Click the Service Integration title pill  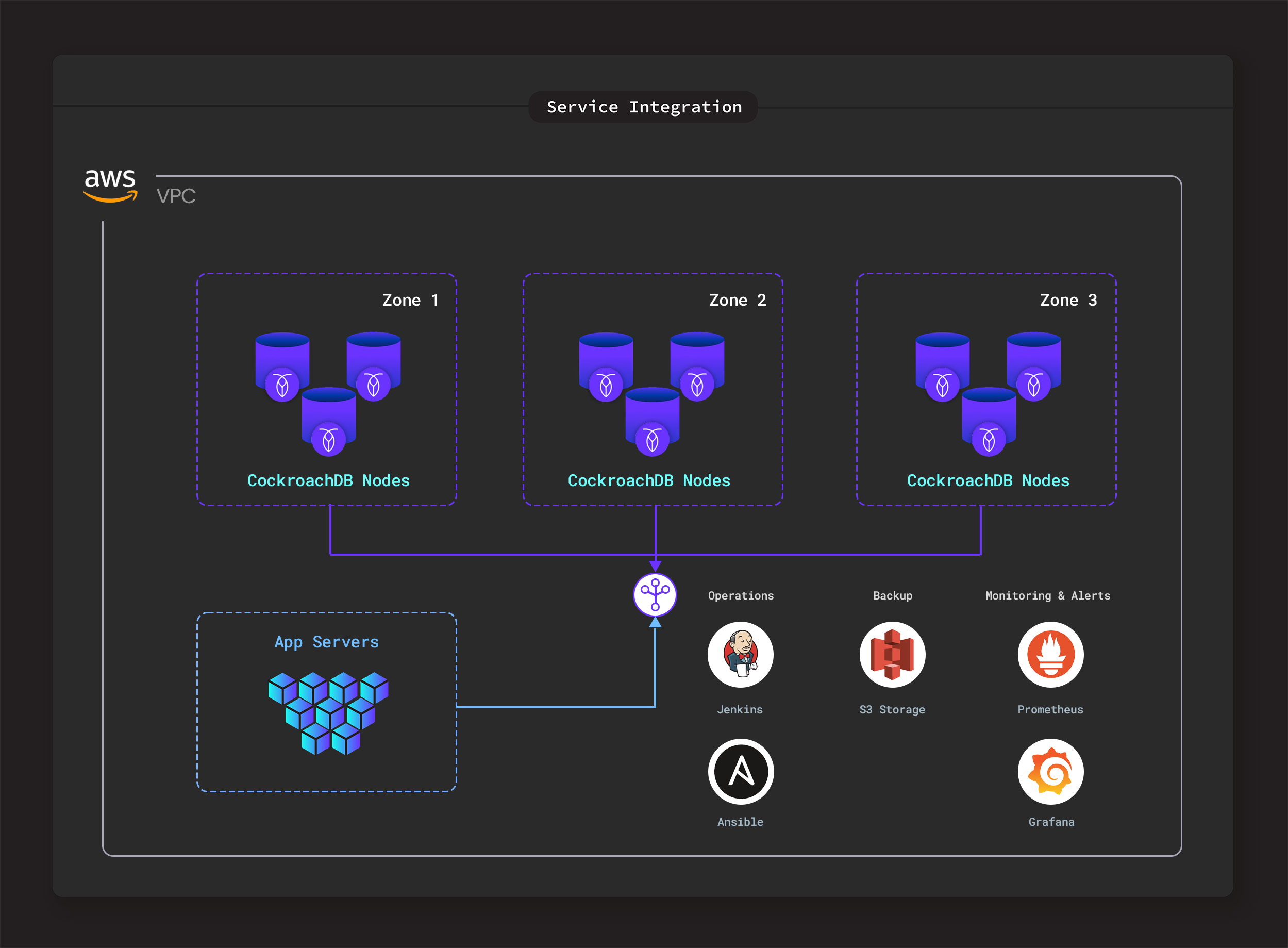click(643, 107)
